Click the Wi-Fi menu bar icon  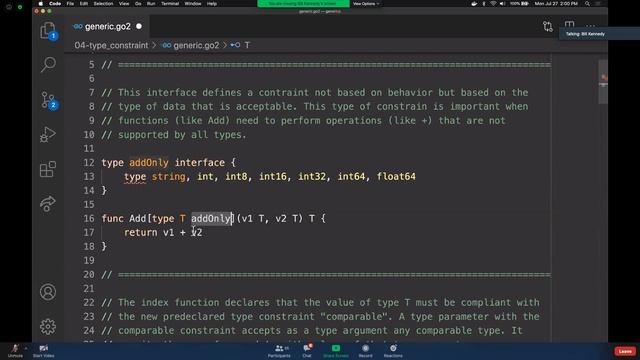(x=493, y=4)
